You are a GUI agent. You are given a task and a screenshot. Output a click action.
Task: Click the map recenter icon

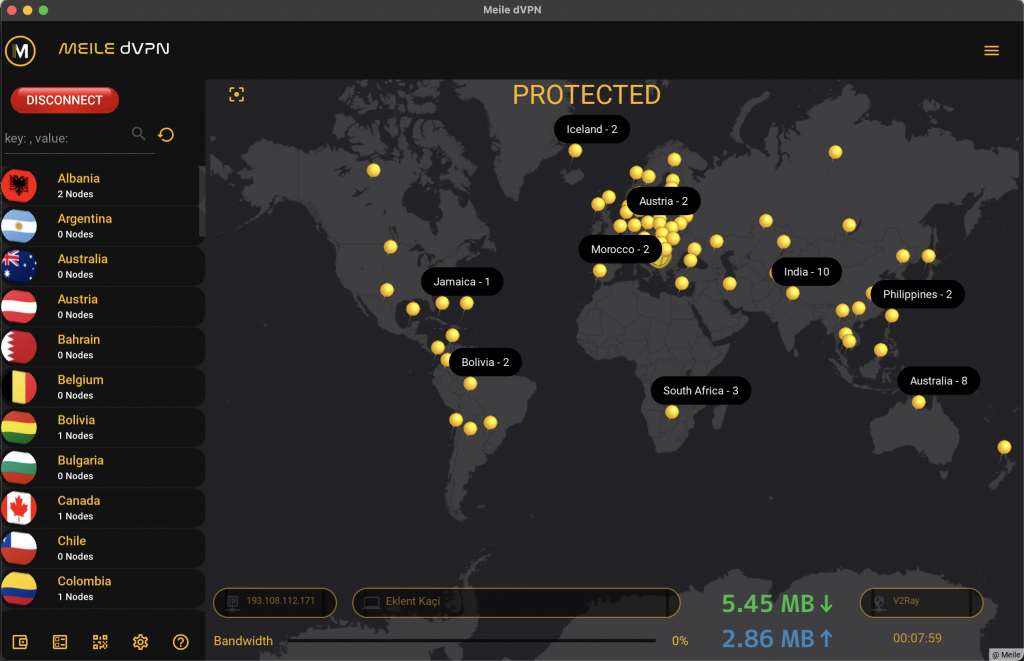click(x=237, y=93)
